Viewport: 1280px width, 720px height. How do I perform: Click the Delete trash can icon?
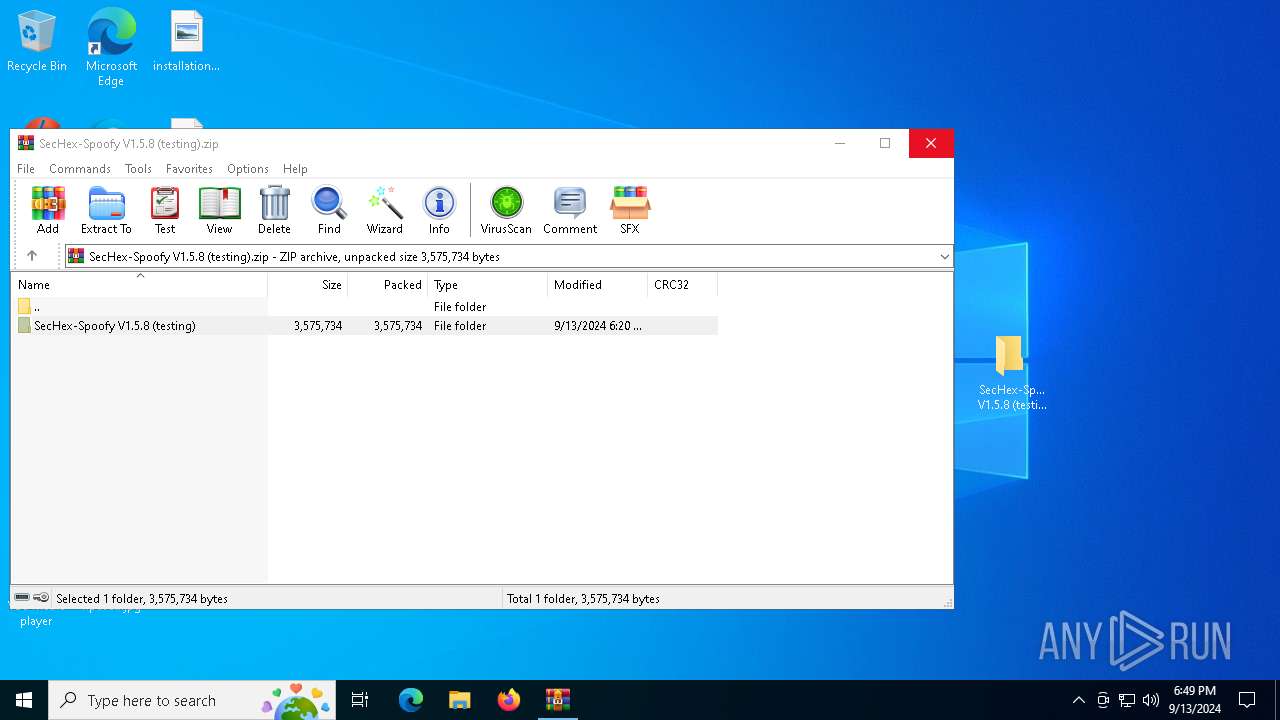(x=274, y=210)
